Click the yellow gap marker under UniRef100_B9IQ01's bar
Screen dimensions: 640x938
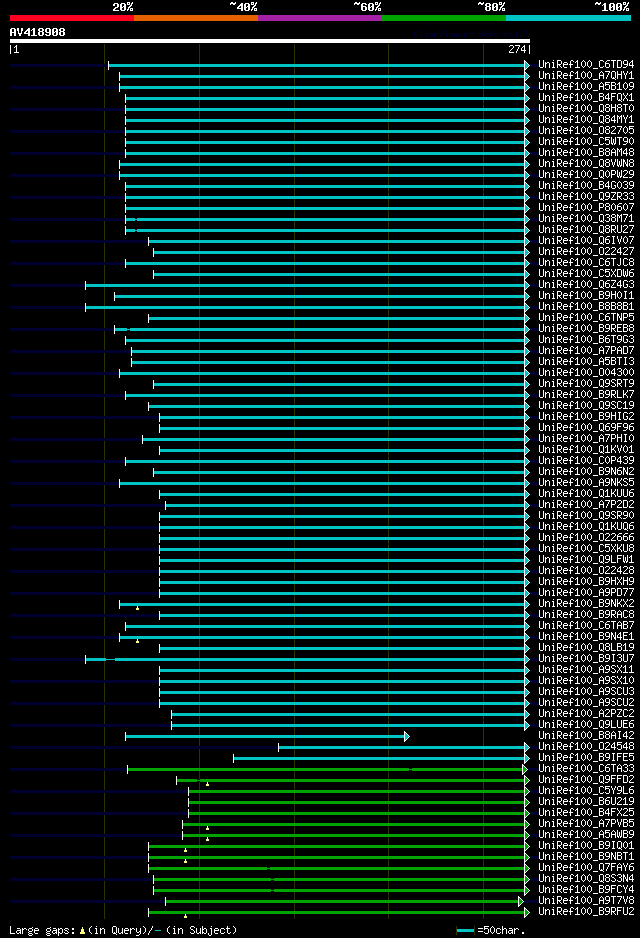185,850
